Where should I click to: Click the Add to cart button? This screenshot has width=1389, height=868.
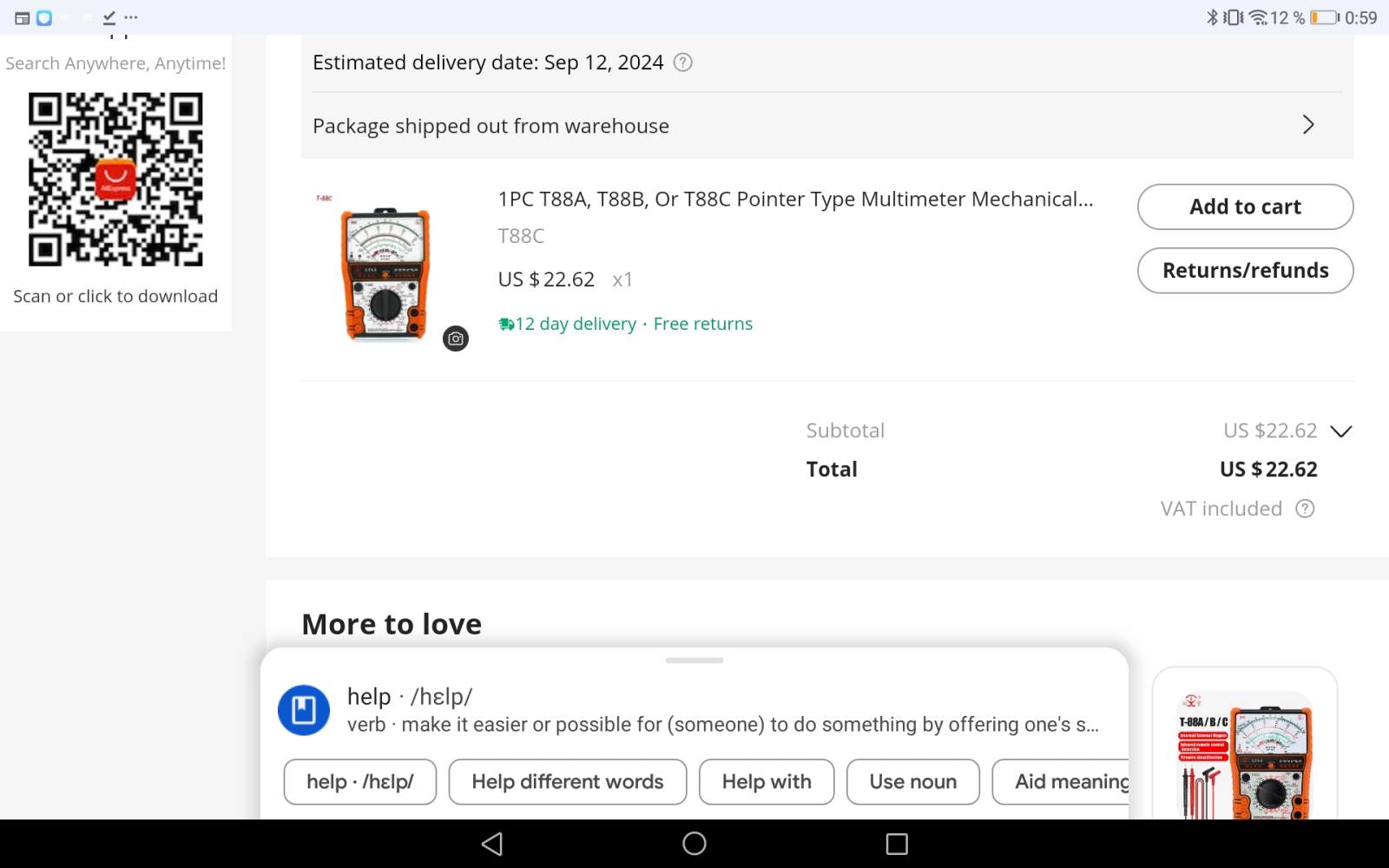(1245, 207)
